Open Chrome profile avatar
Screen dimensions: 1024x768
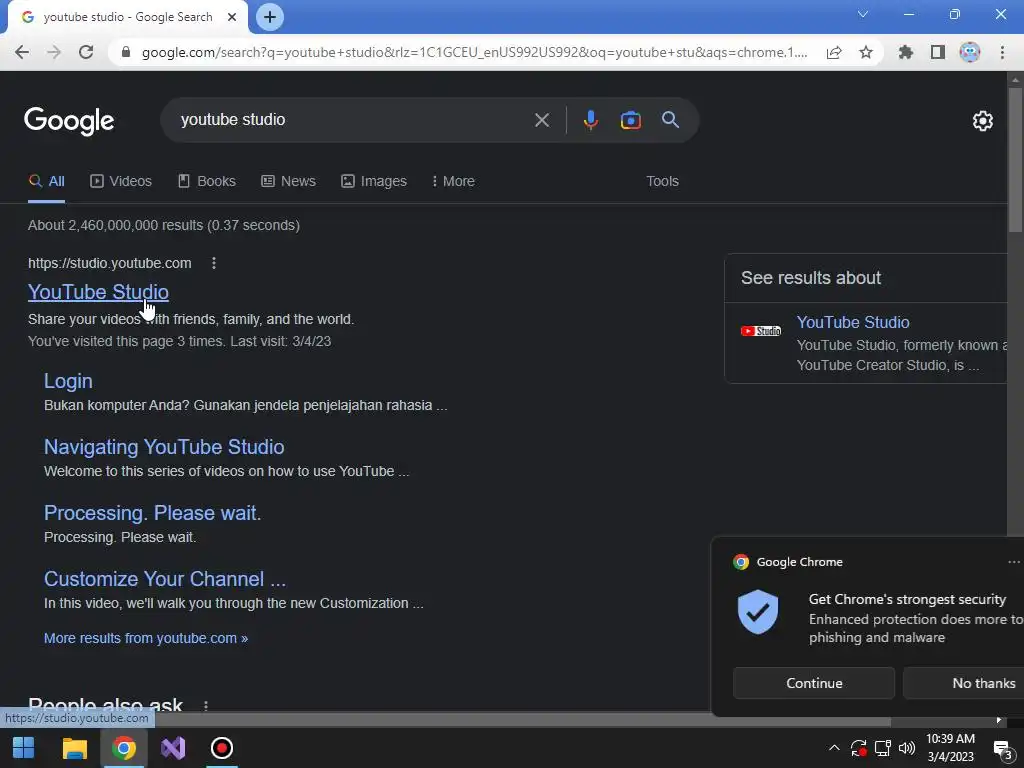point(970,52)
